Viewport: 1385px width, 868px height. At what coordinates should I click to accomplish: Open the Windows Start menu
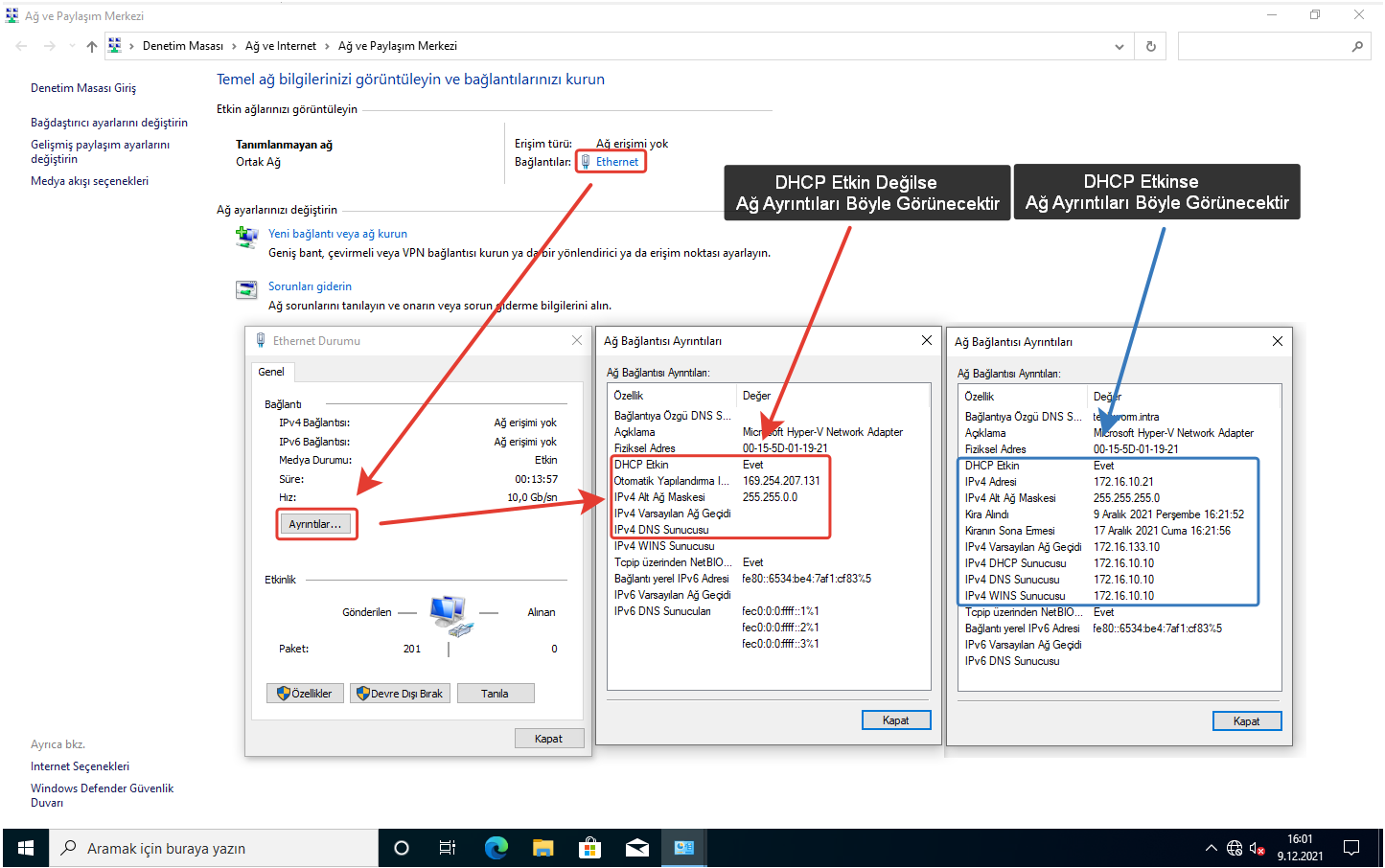[x=26, y=848]
